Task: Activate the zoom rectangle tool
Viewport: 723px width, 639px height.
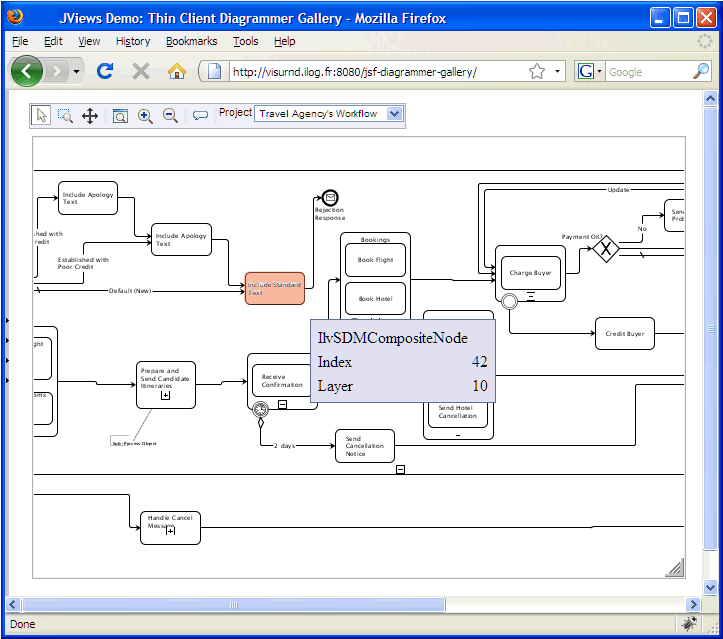Action: coord(65,115)
